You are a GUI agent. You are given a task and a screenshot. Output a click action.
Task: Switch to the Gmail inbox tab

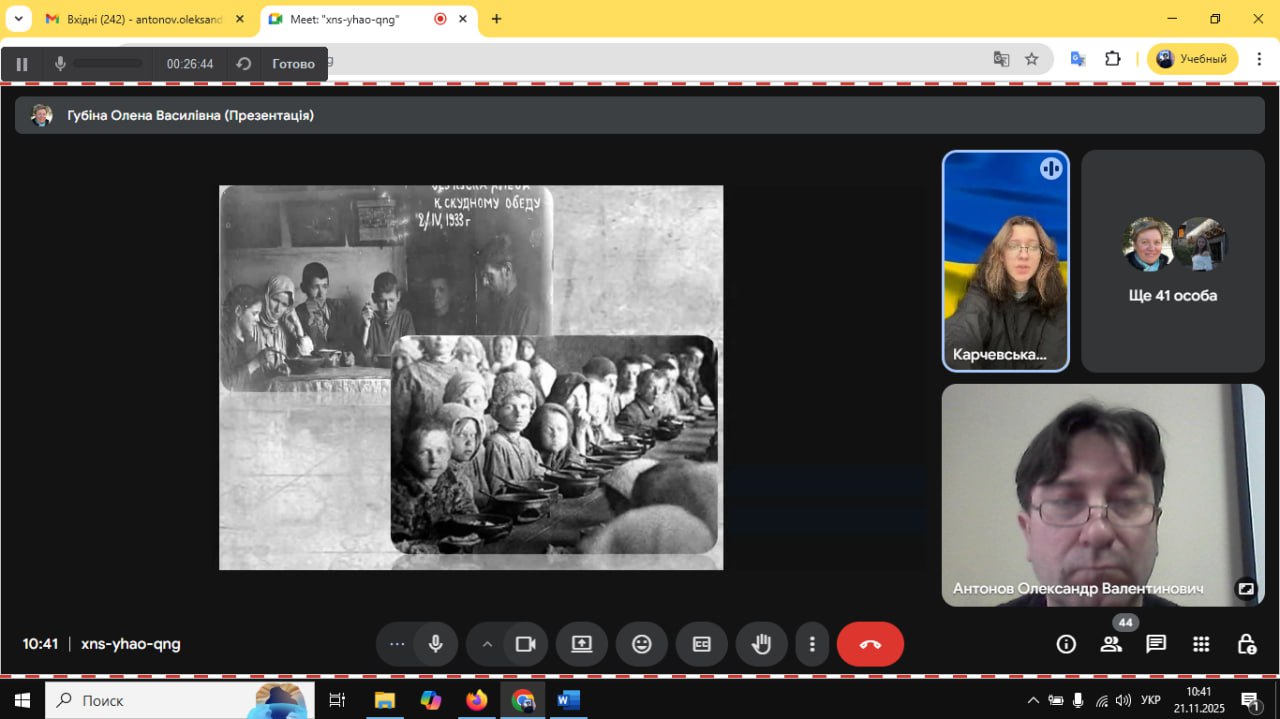tap(145, 19)
